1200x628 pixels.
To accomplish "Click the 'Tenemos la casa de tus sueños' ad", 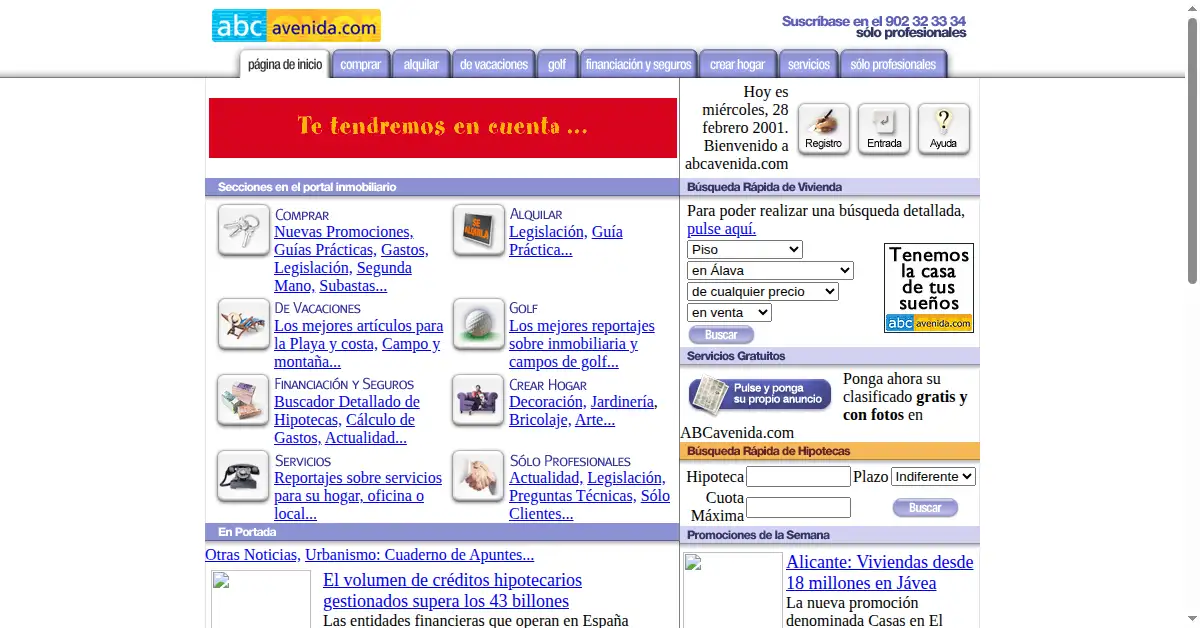I will tap(929, 288).
